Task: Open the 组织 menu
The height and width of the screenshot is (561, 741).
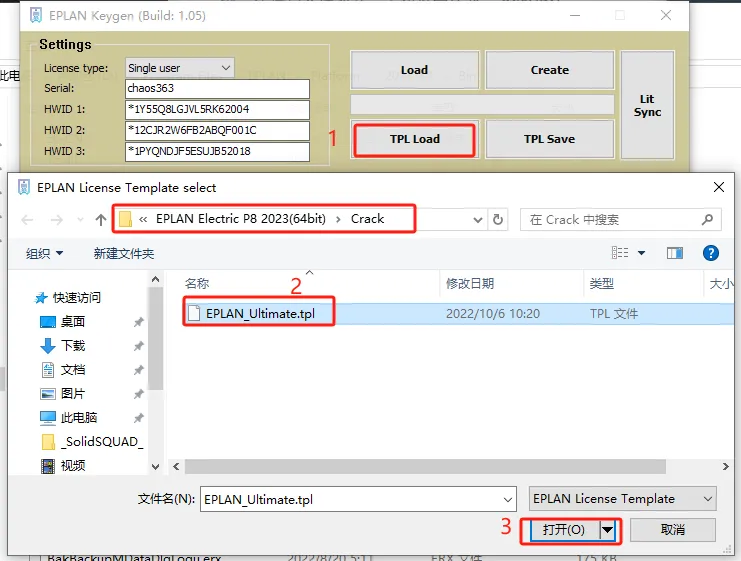Action: [44, 254]
